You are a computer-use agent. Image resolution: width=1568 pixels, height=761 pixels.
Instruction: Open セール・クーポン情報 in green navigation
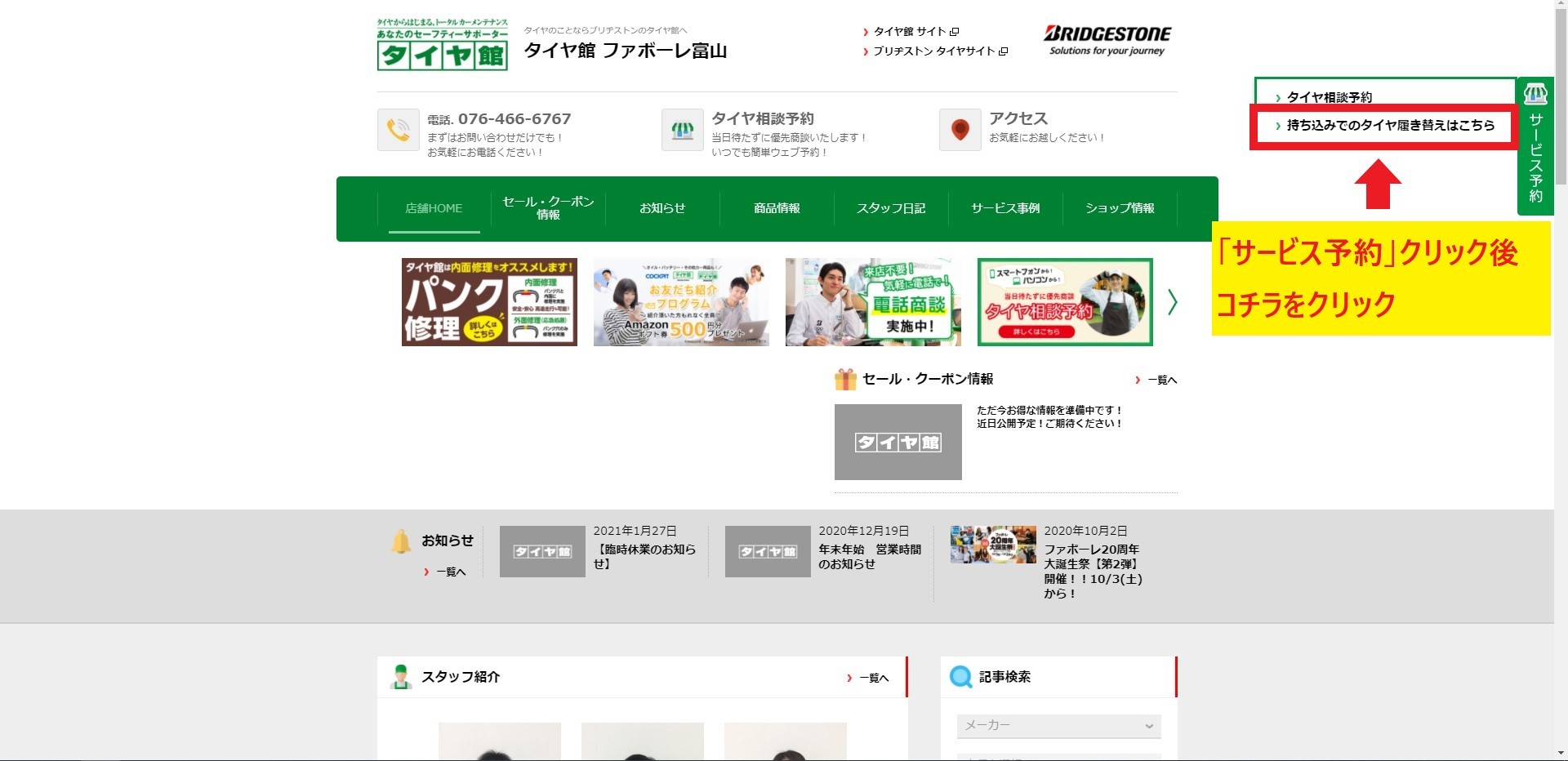(548, 208)
